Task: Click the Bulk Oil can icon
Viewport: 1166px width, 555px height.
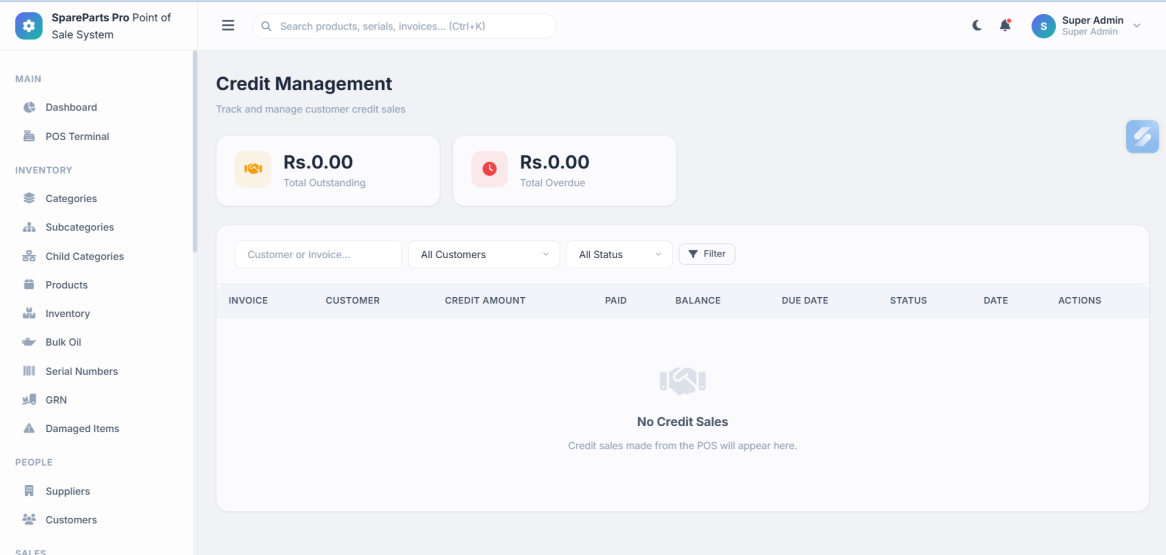Action: [x=29, y=342]
